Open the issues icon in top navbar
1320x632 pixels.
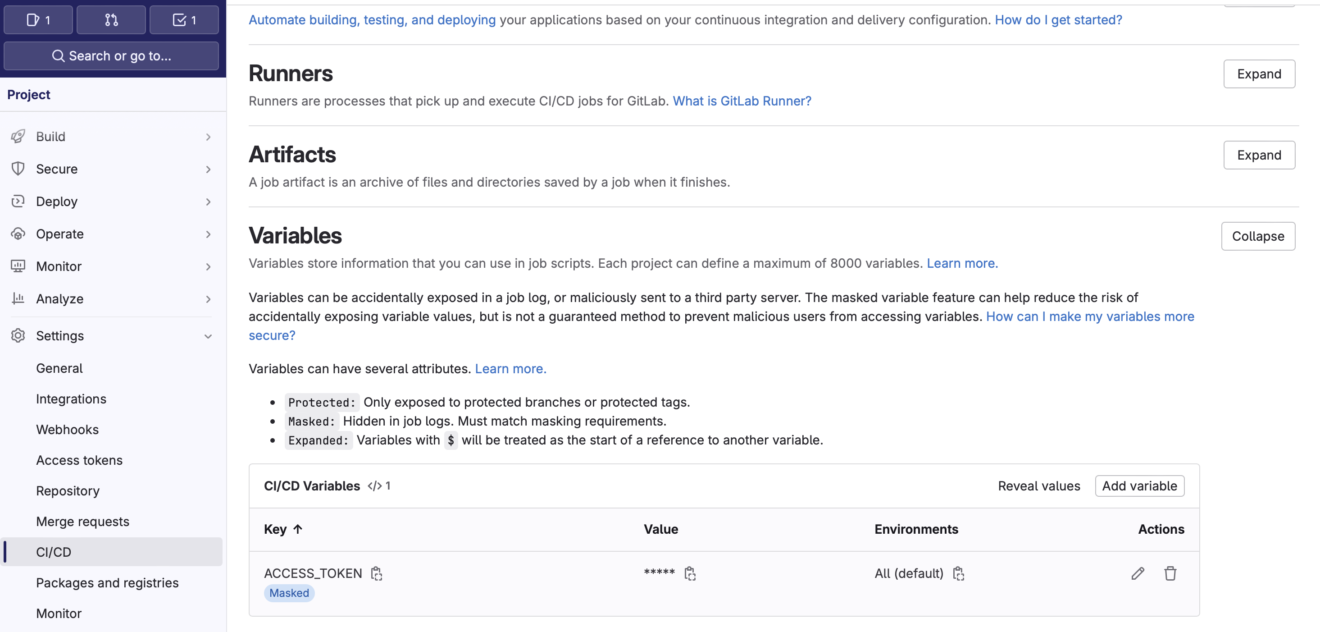coord(37,19)
